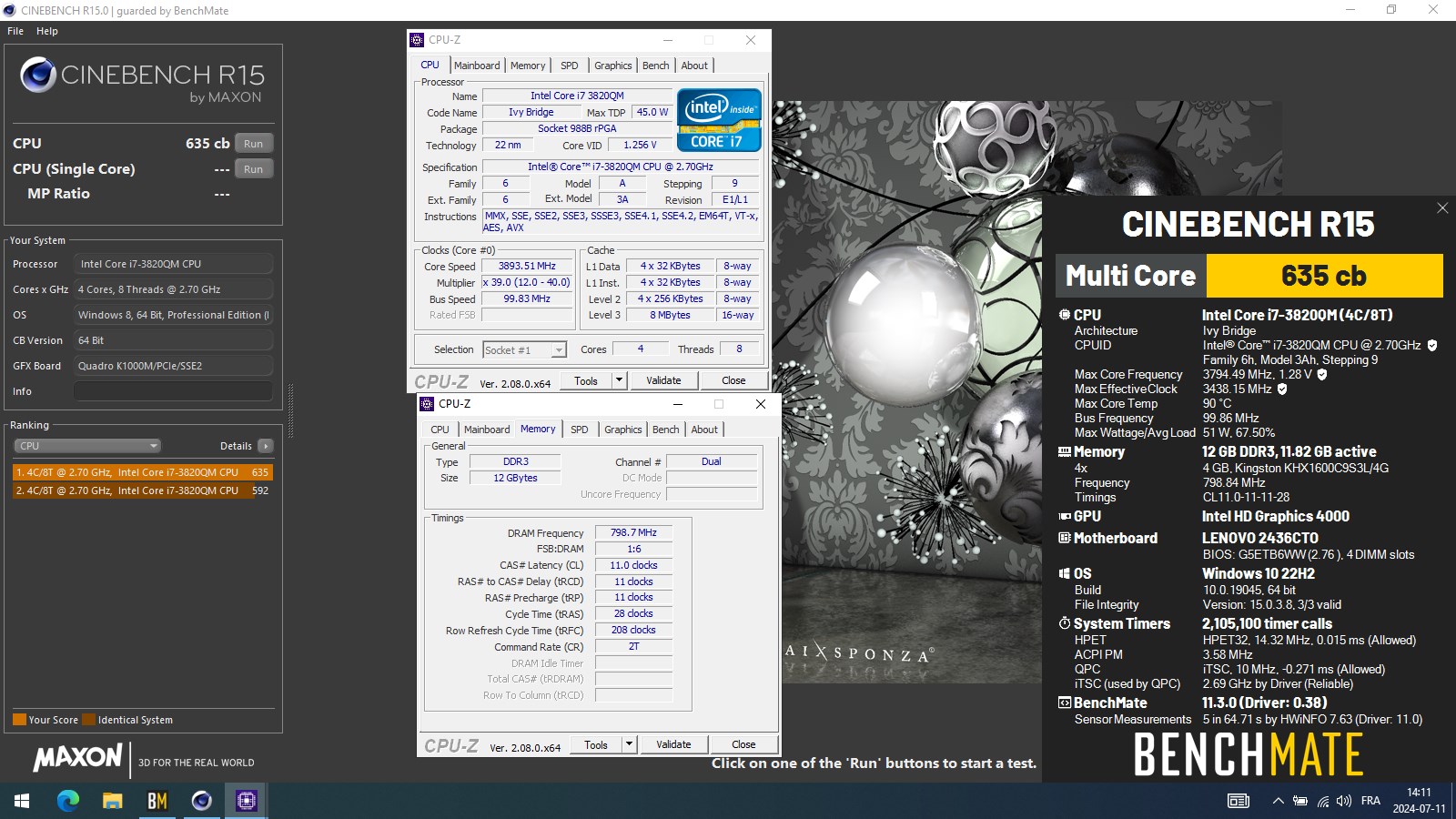Viewport: 1456px width, 819px height.
Task: Select ranking entry scoring 592
Action: coord(143,490)
